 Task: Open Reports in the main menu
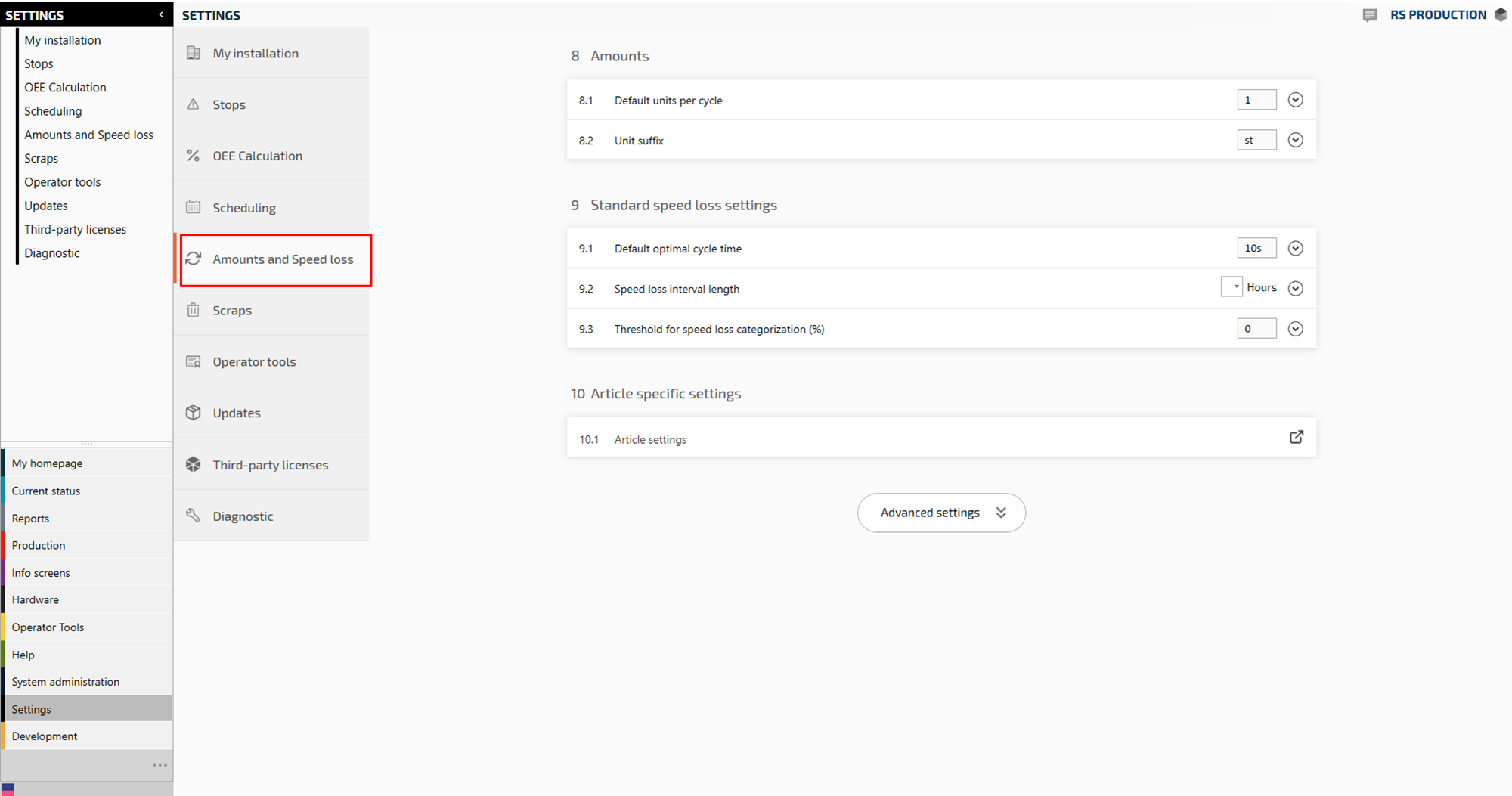30,519
